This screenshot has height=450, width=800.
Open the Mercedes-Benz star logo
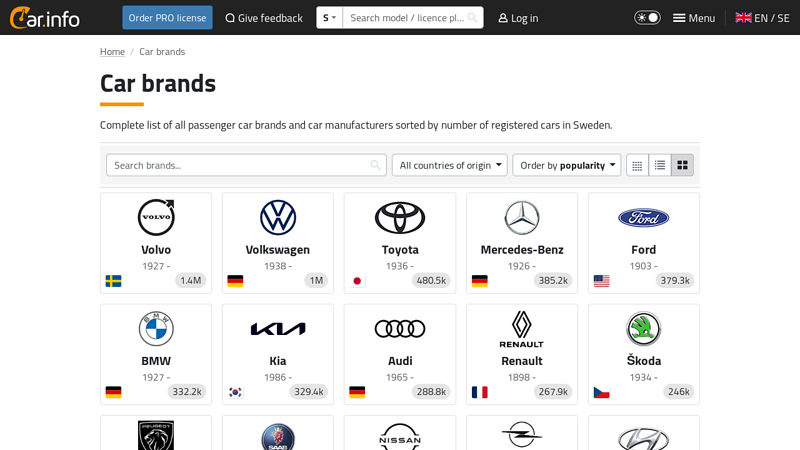pyautogui.click(x=522, y=217)
